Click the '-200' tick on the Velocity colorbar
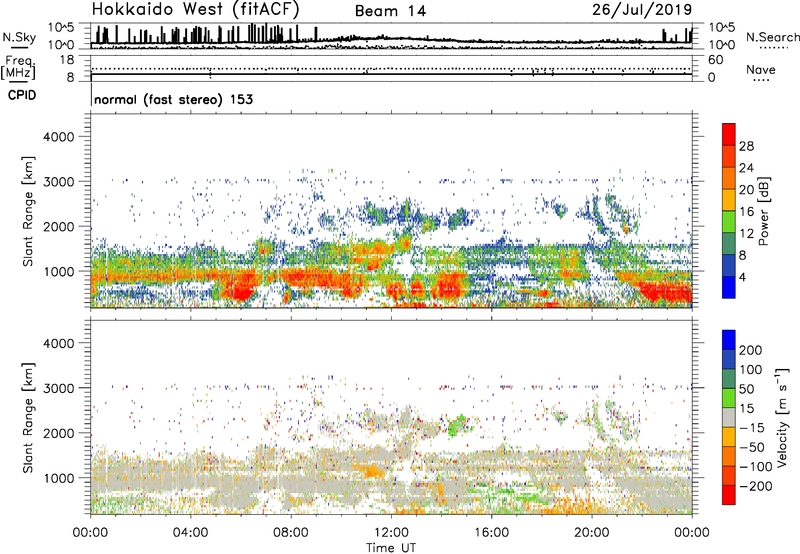 point(756,486)
